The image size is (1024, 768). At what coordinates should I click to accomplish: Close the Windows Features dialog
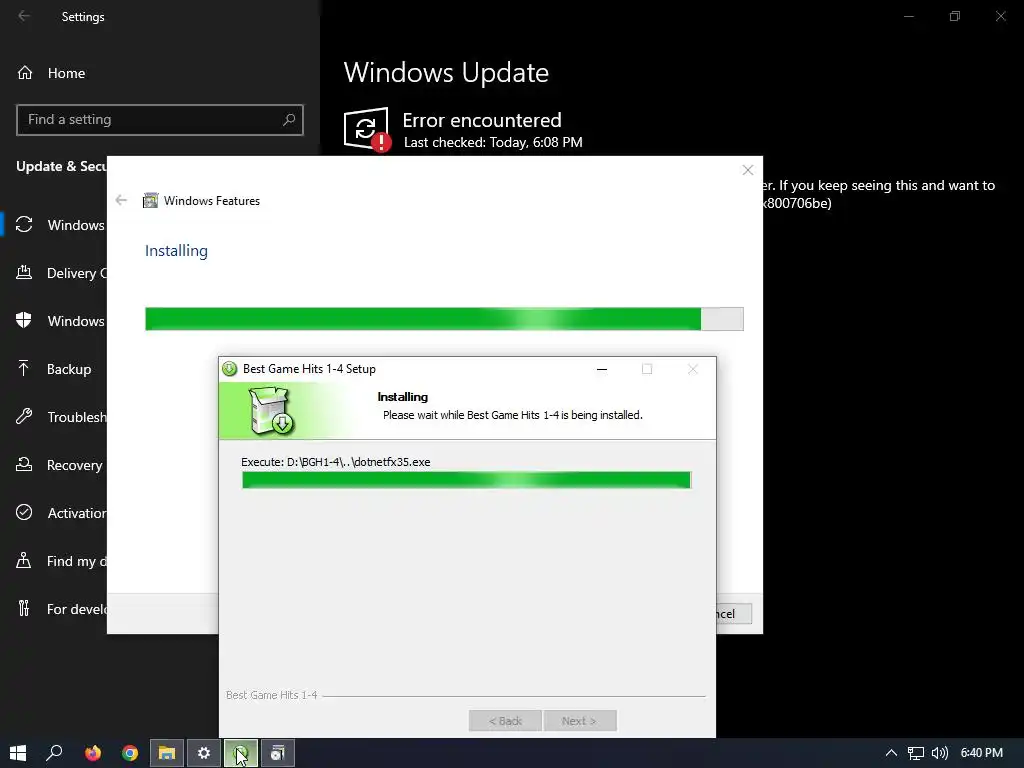(x=748, y=170)
